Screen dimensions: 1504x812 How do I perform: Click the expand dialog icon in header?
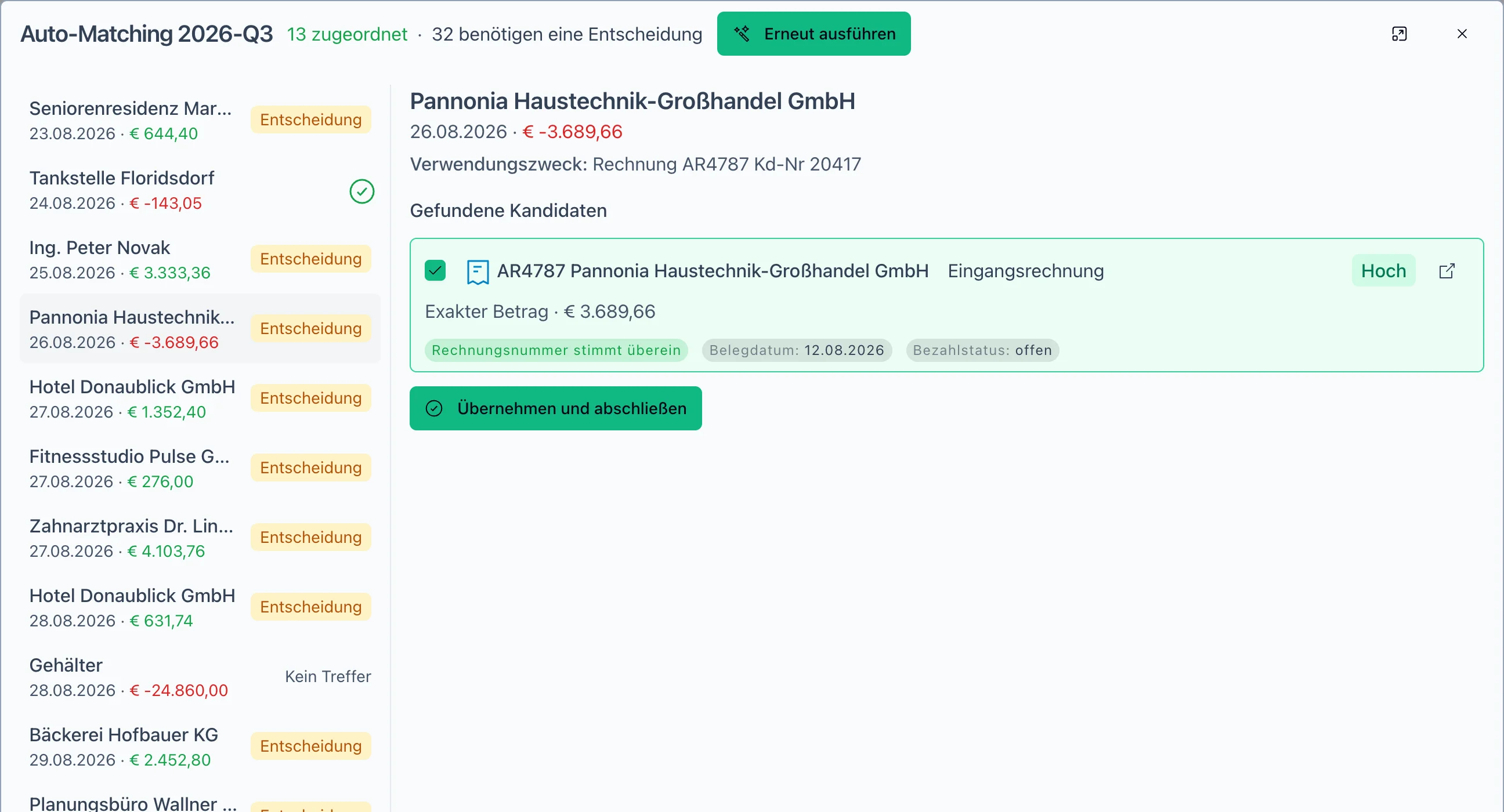pos(1399,34)
